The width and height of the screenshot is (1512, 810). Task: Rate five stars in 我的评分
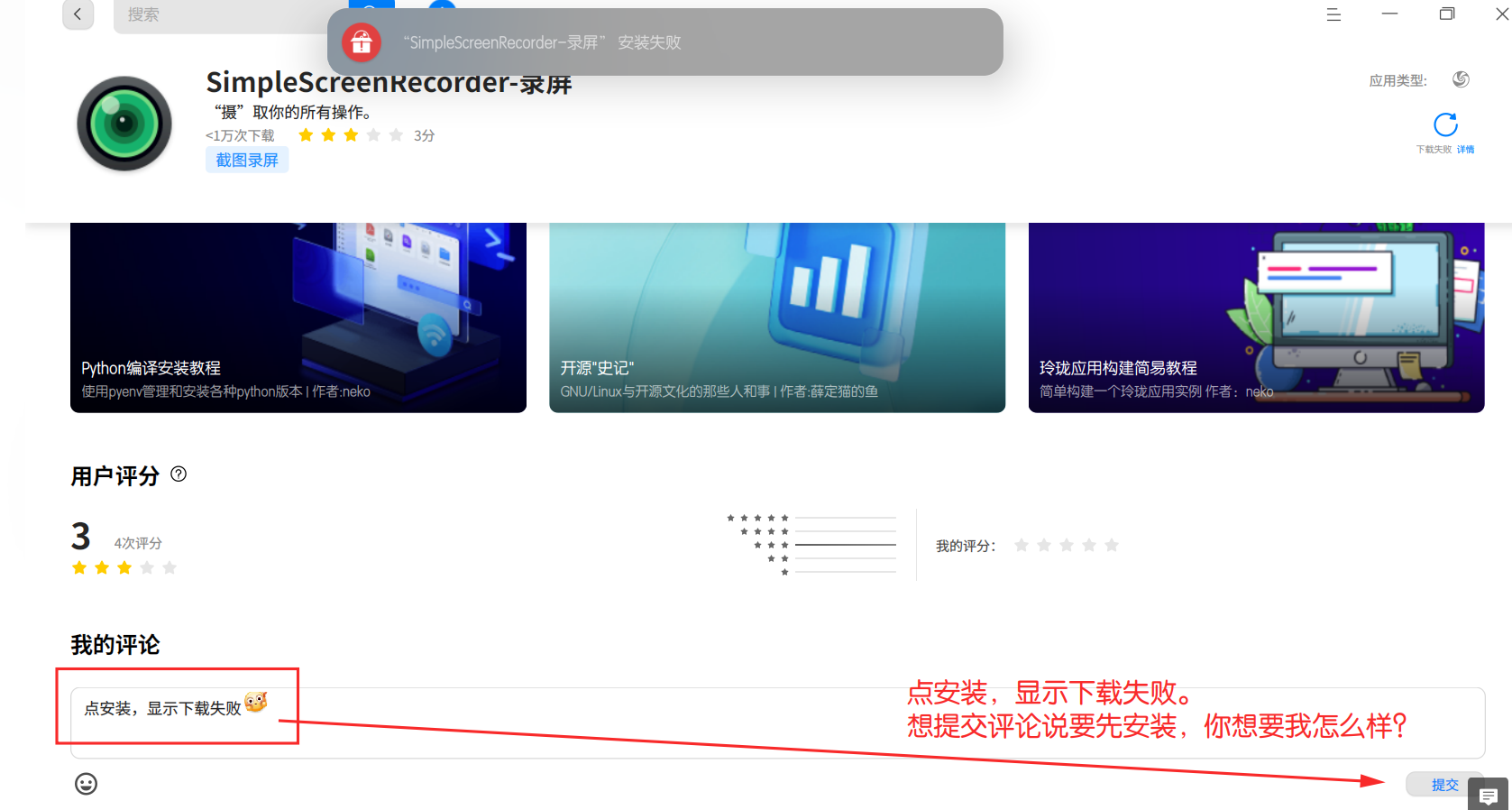click(x=1112, y=545)
